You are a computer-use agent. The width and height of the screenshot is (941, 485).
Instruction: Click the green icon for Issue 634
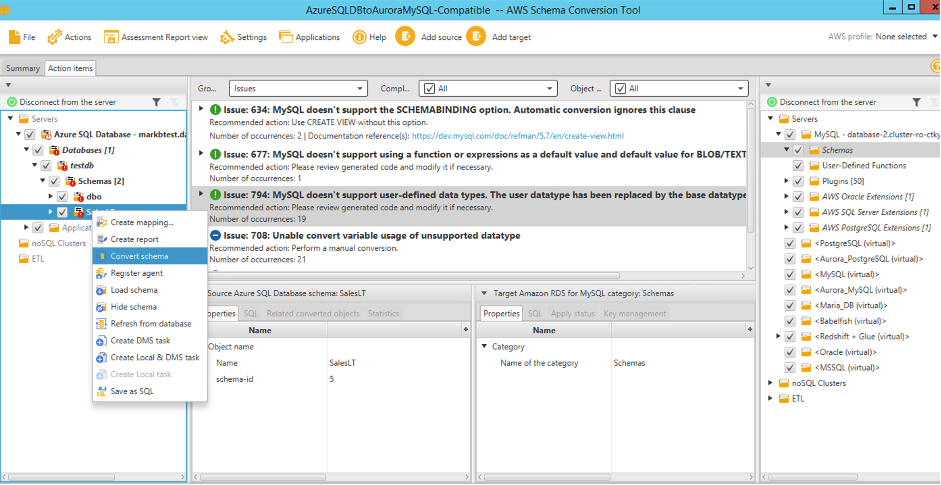coord(216,110)
